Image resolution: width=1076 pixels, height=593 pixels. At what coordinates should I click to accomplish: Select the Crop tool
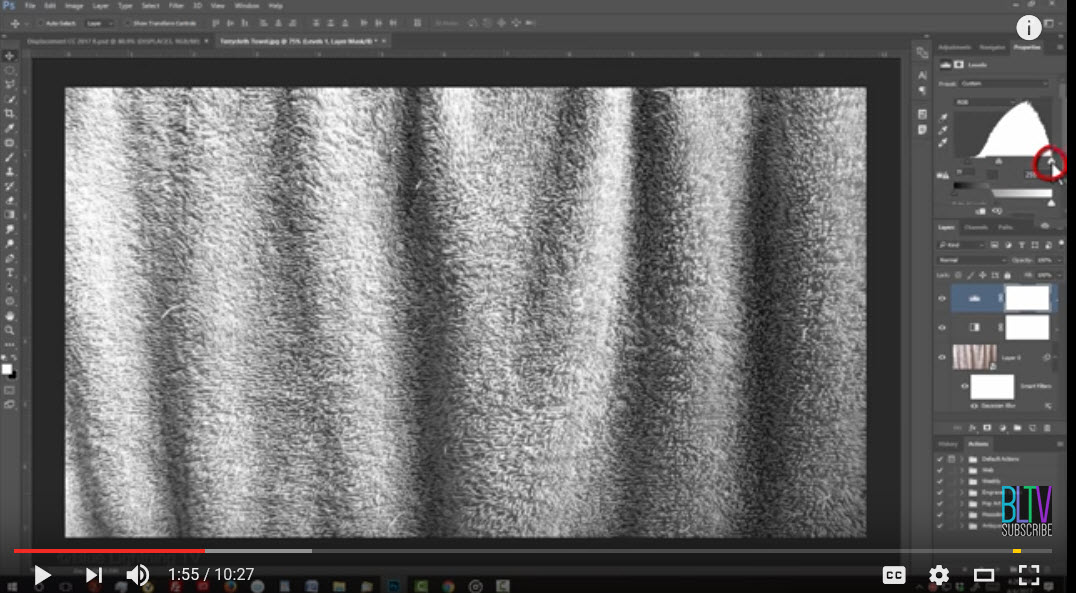coord(10,113)
